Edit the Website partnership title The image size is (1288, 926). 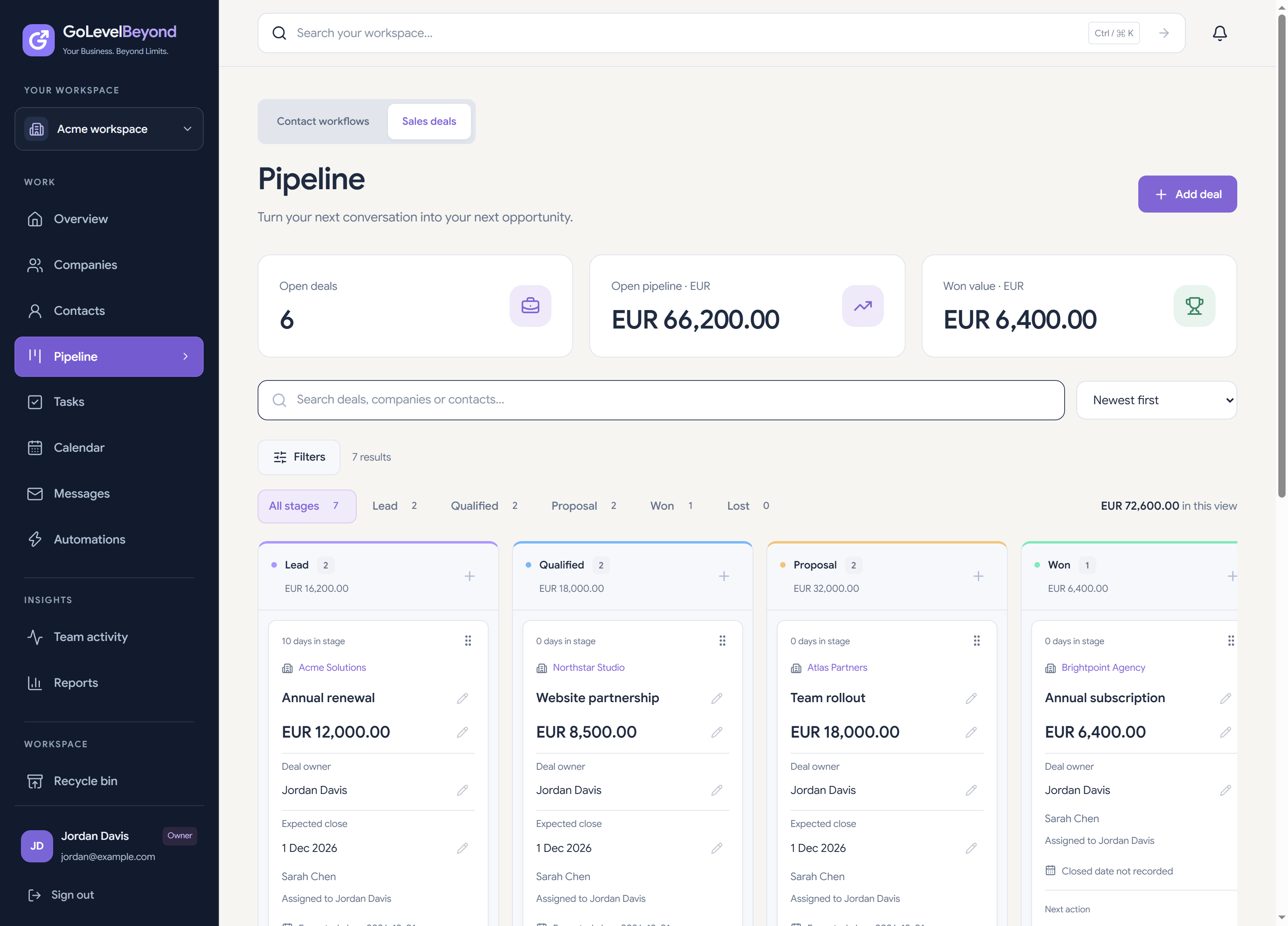click(x=717, y=698)
